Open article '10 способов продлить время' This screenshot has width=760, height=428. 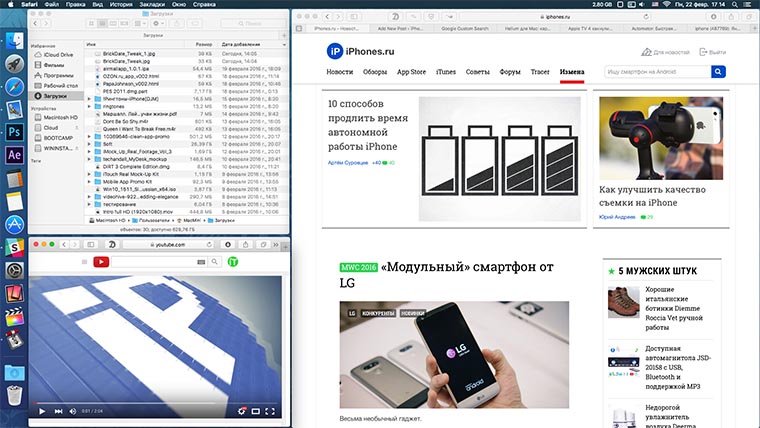coord(368,125)
